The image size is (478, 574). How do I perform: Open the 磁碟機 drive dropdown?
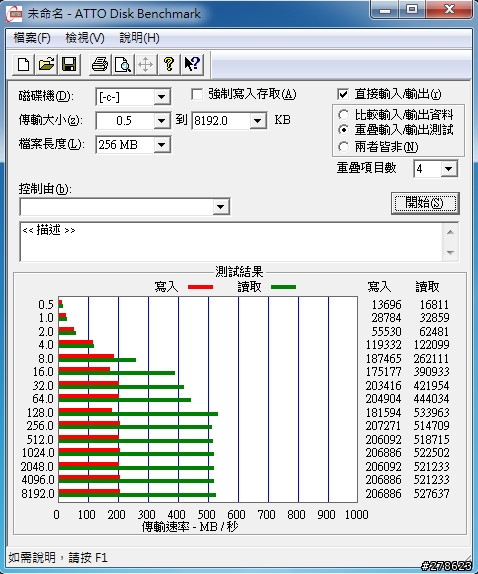tap(161, 97)
